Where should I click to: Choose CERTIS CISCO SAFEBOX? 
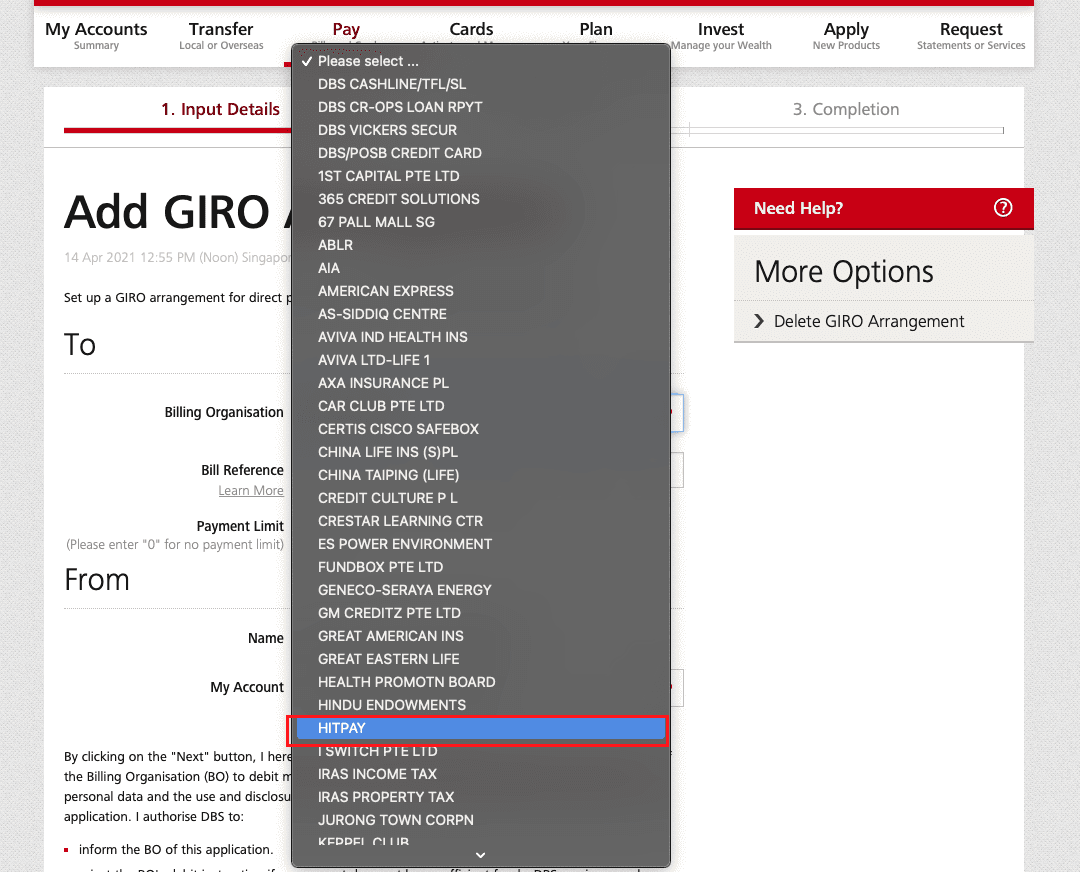click(x=481, y=429)
